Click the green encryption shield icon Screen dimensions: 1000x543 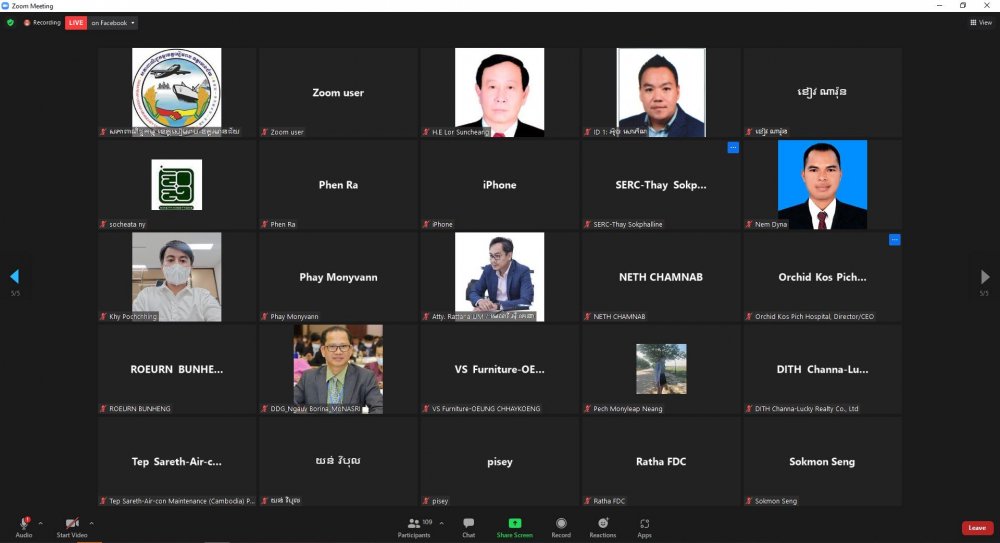point(11,22)
